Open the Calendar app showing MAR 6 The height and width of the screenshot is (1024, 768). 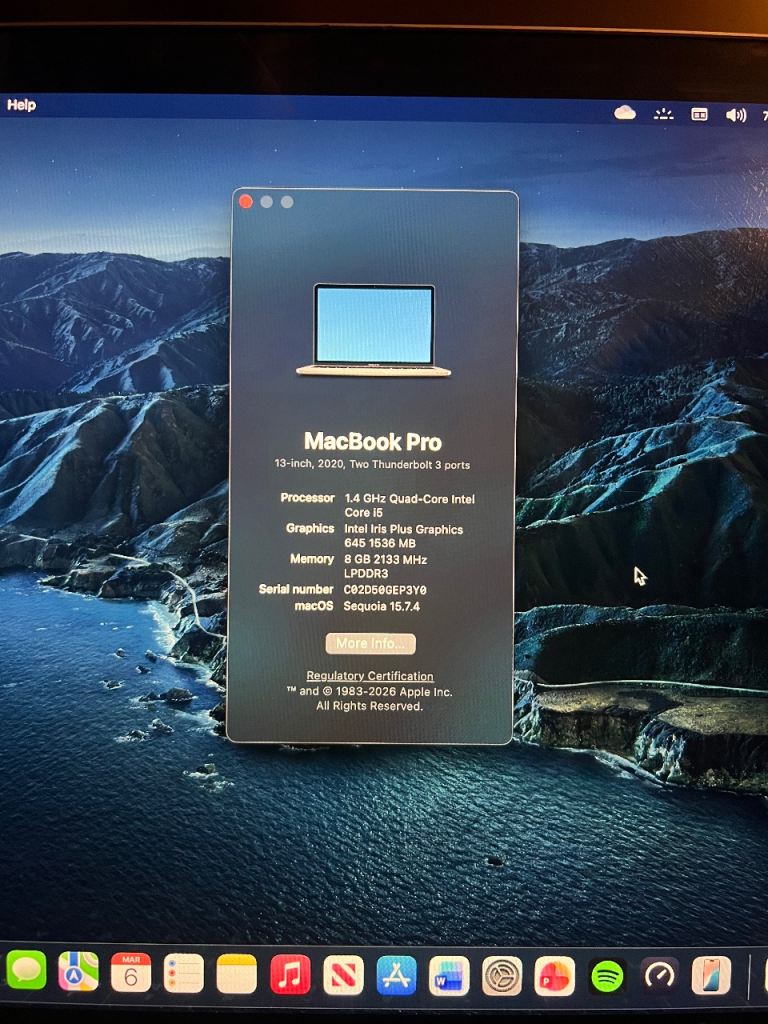pos(131,972)
